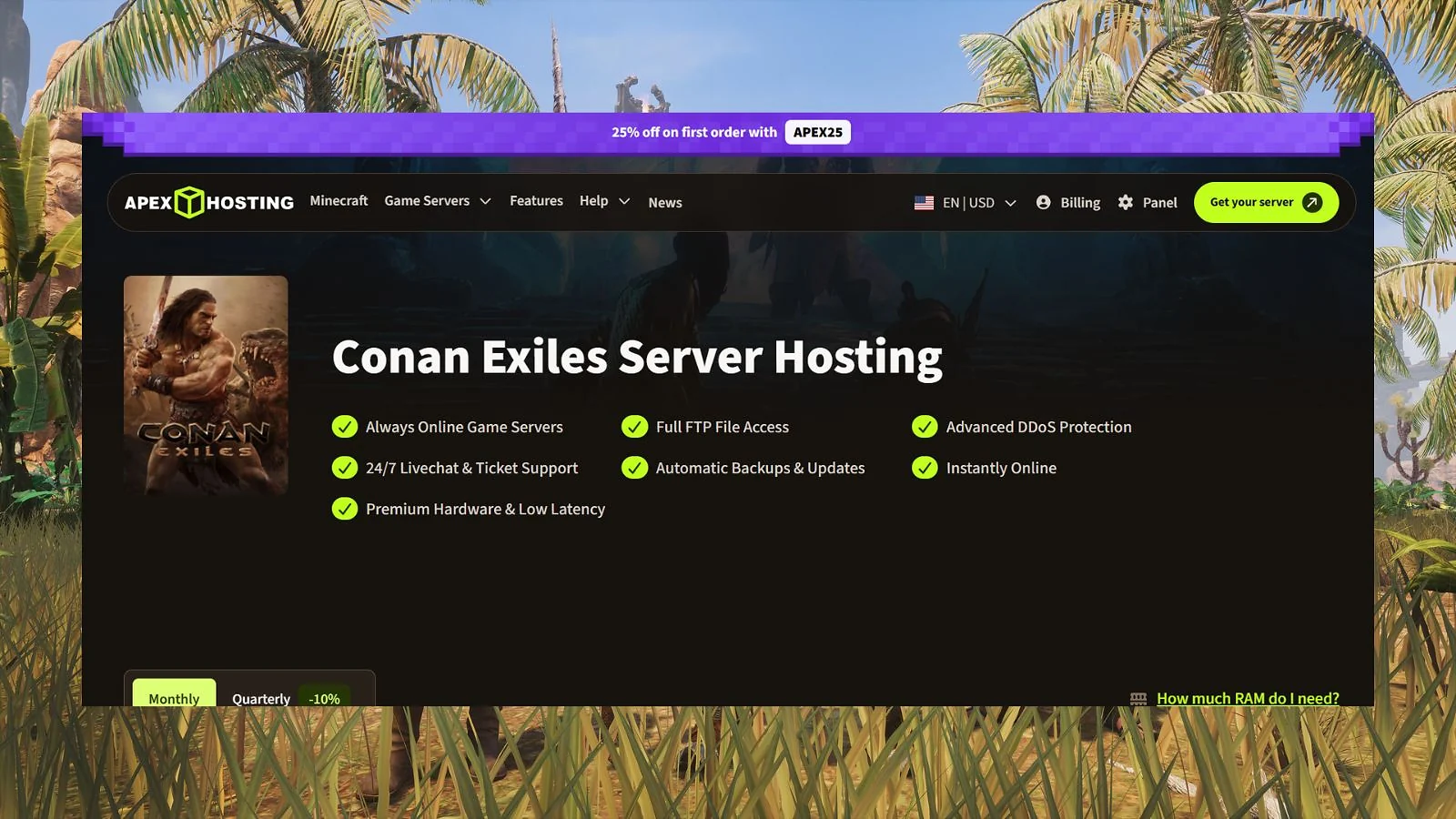1456x819 pixels.
Task: Expand the Help menu chevron
Action: [624, 201]
